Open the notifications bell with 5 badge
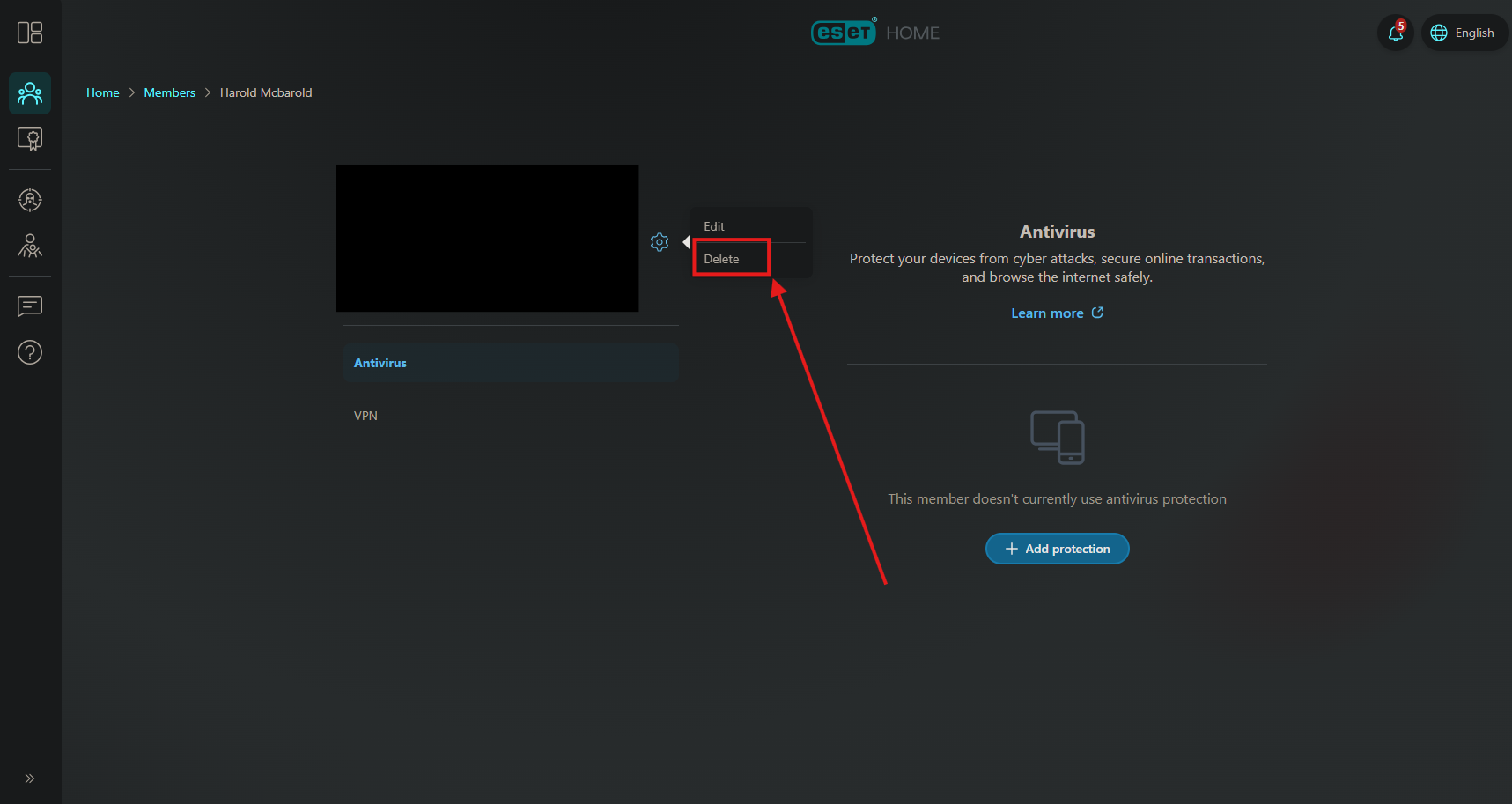This screenshot has height=804, width=1512. point(1396,33)
